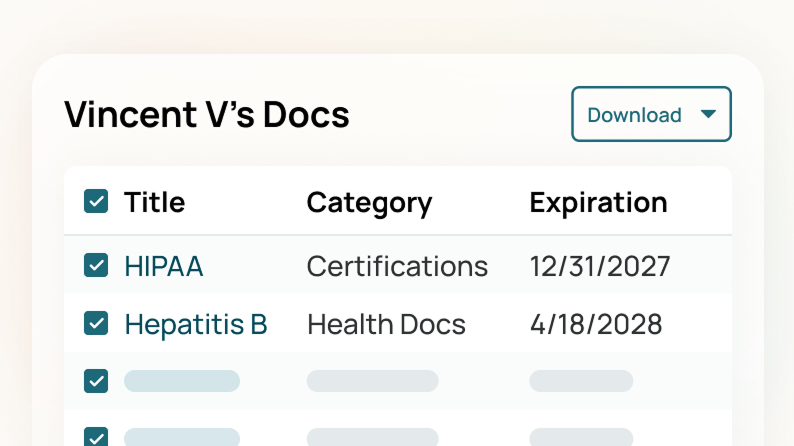
Task: Sort by the Category column header
Action: 369,202
